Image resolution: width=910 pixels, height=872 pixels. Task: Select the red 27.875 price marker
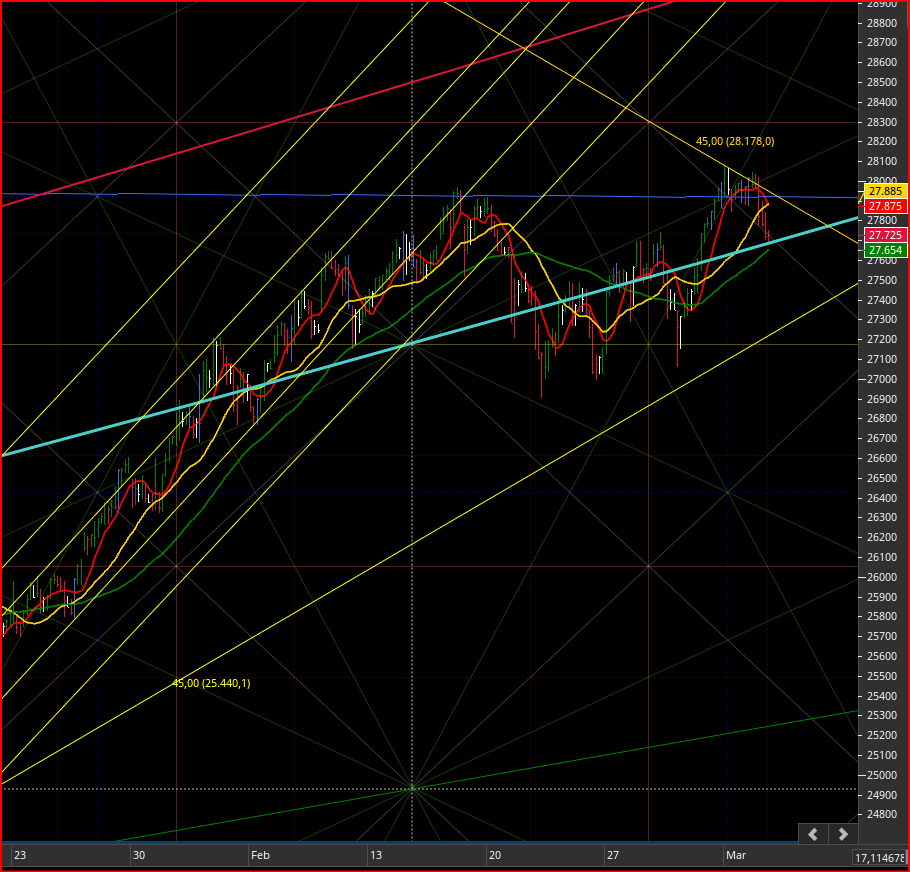click(x=885, y=206)
